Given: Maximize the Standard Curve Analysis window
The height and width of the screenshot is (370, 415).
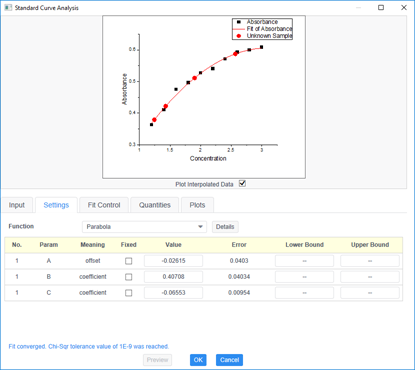Looking at the screenshot, I should tap(381, 7).
